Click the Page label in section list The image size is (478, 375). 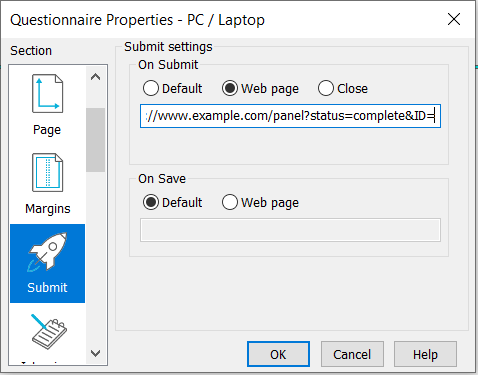[x=47, y=130]
